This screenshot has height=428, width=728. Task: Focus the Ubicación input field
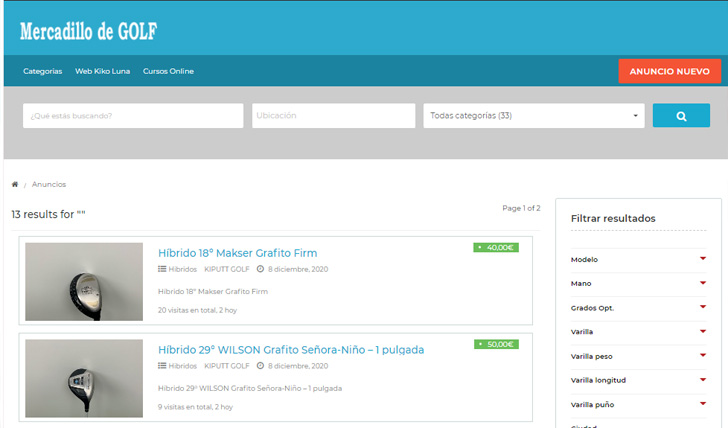click(x=333, y=116)
